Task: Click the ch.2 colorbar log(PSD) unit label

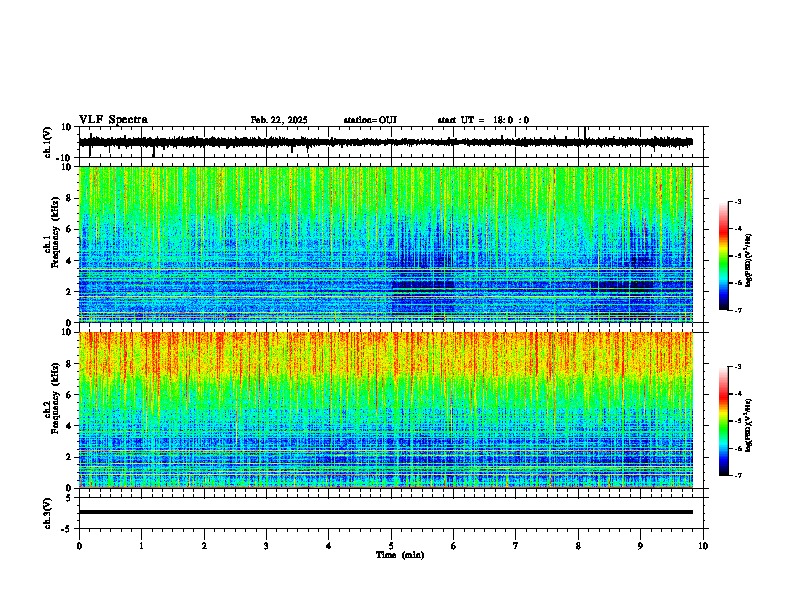Action: click(749, 426)
